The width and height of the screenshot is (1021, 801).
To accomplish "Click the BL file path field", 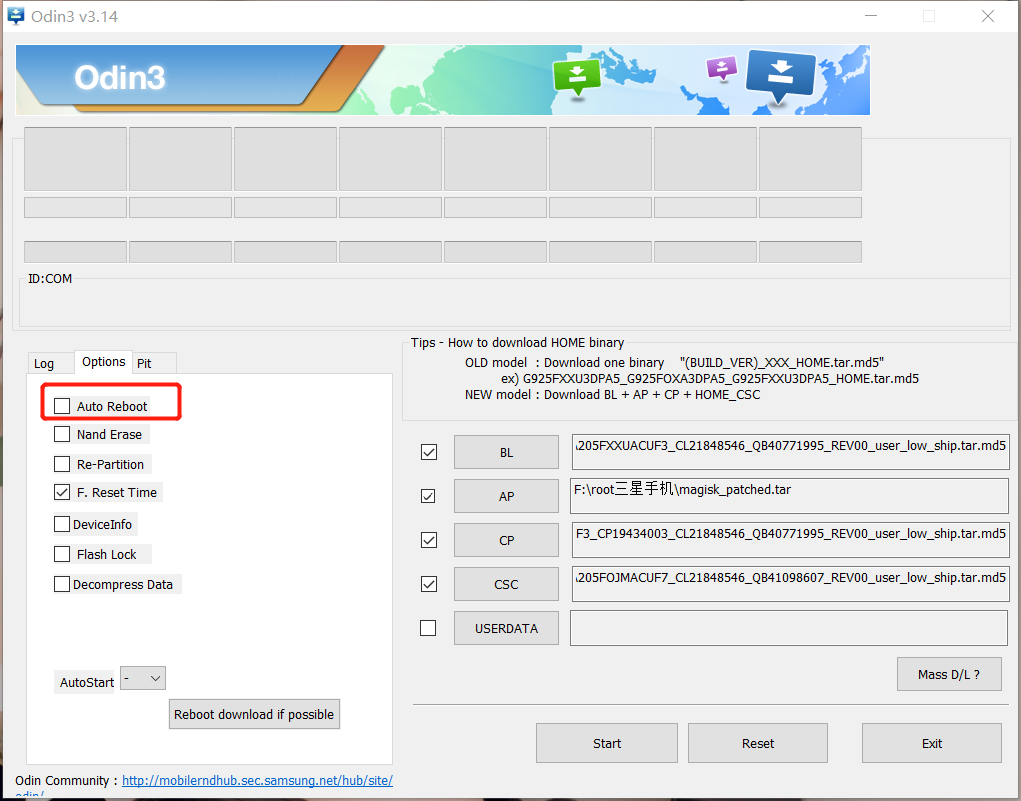I will tap(790, 452).
